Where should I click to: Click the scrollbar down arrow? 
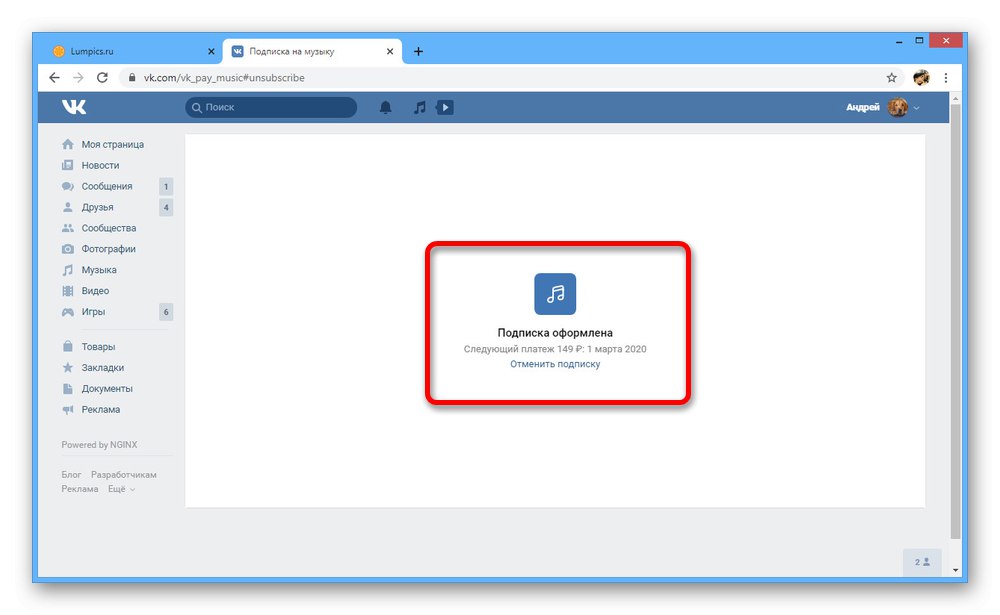pyautogui.click(x=955, y=570)
